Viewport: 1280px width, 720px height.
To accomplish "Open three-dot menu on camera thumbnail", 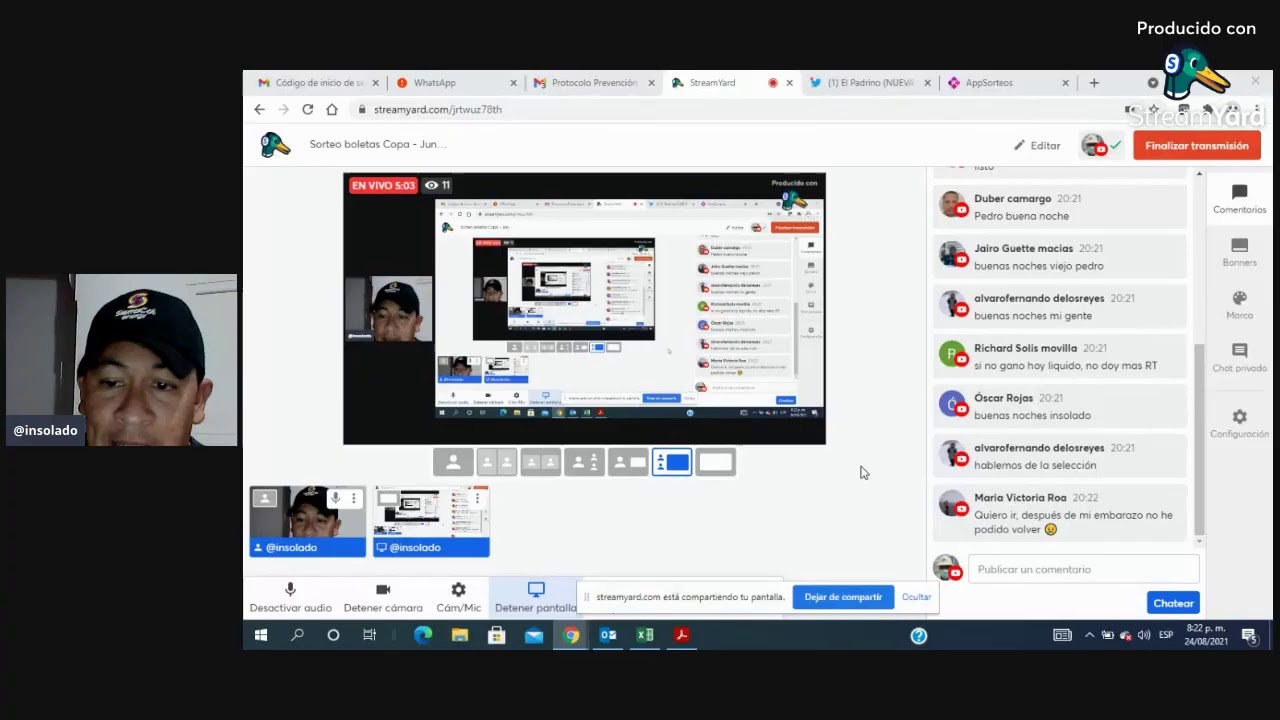I will tap(353, 498).
